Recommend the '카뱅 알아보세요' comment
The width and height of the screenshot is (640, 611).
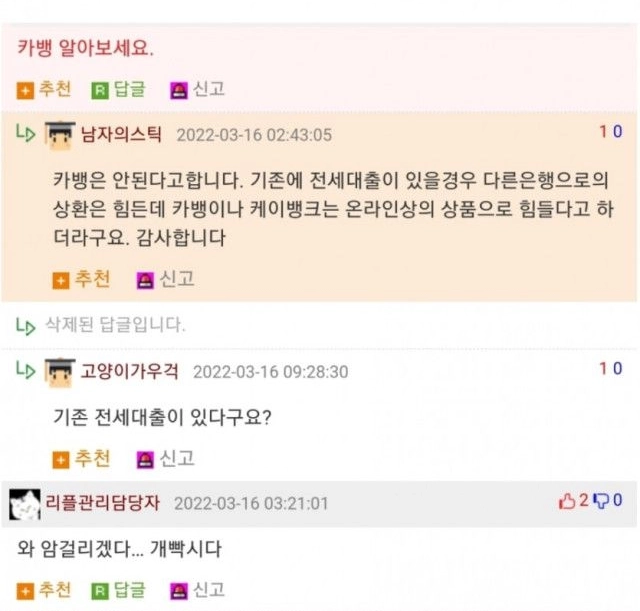tap(44, 89)
